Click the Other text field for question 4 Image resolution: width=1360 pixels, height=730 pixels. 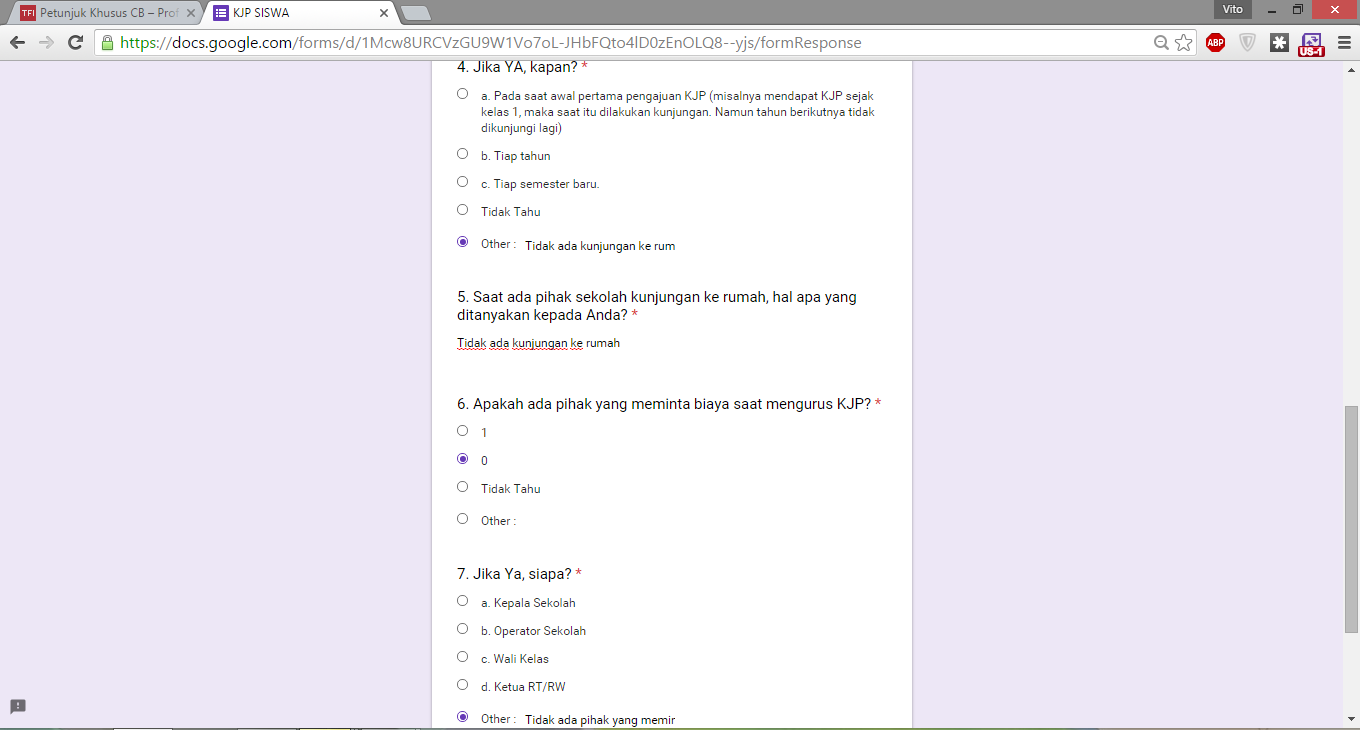click(x=600, y=246)
